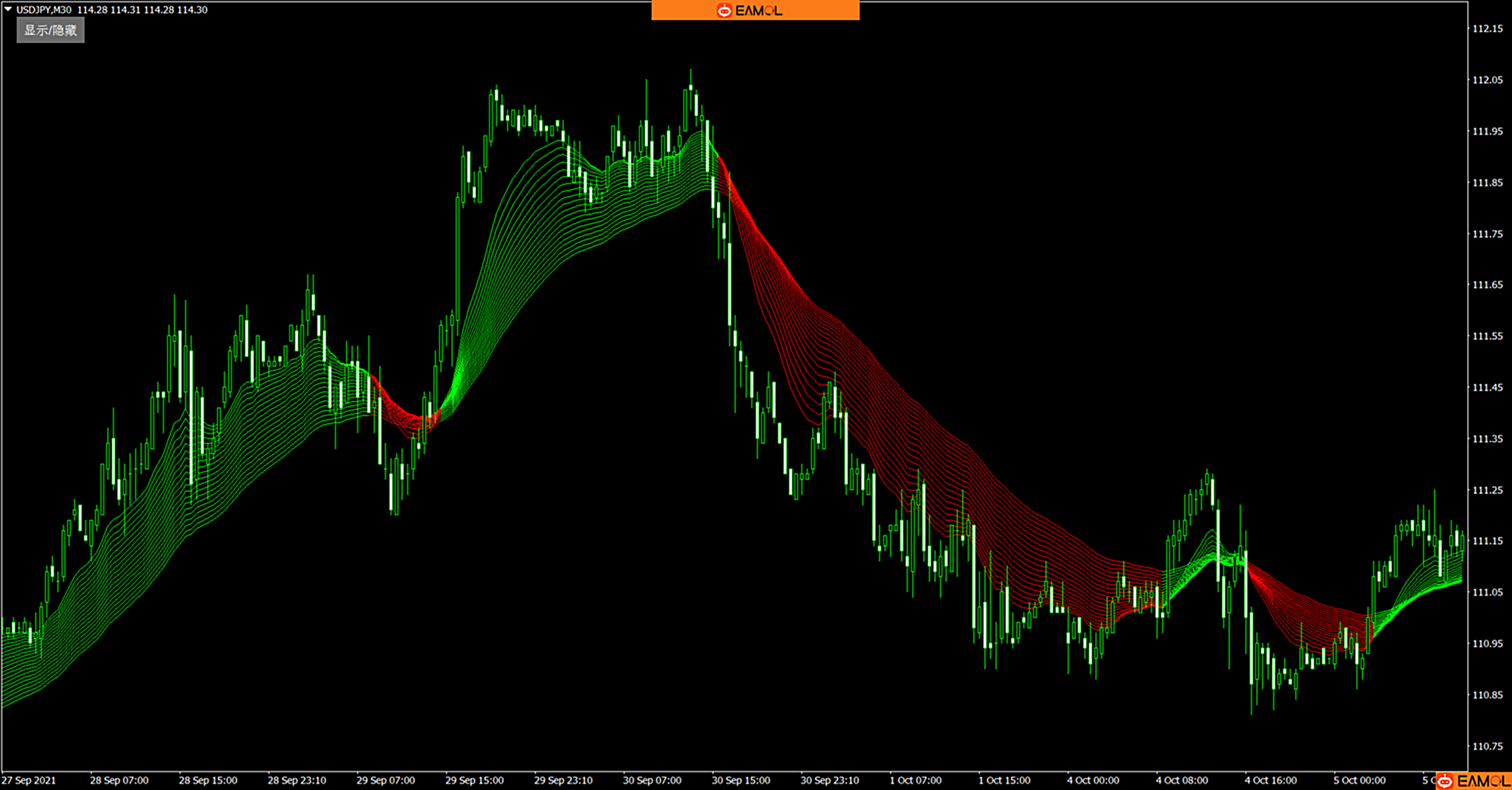
Task: Click the 111.95 price scale label
Action: click(x=1487, y=131)
